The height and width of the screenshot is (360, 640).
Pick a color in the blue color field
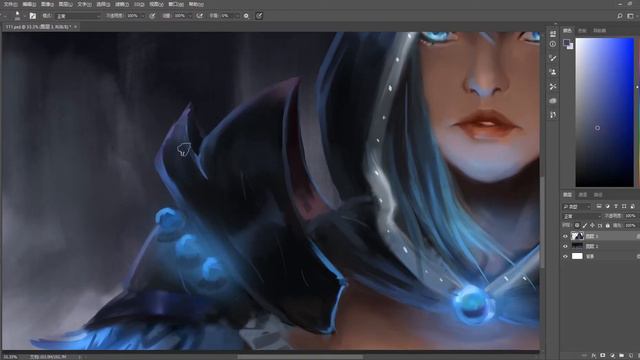[604, 112]
